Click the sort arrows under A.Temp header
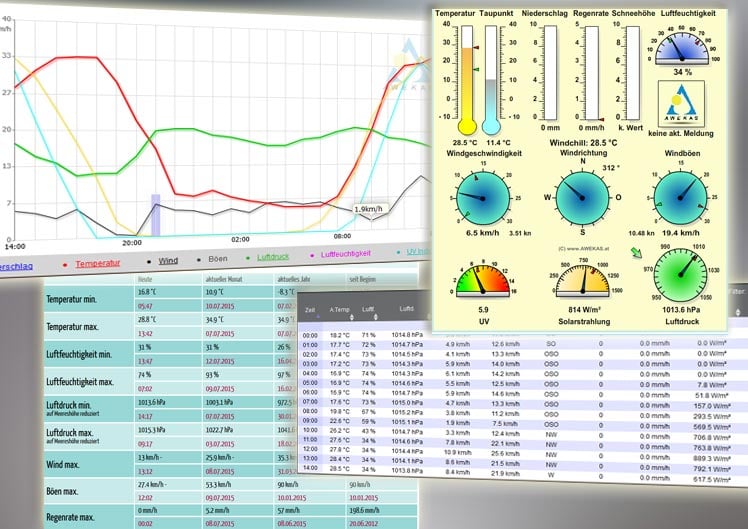Screen dimensions: 748x529 tap(352, 317)
